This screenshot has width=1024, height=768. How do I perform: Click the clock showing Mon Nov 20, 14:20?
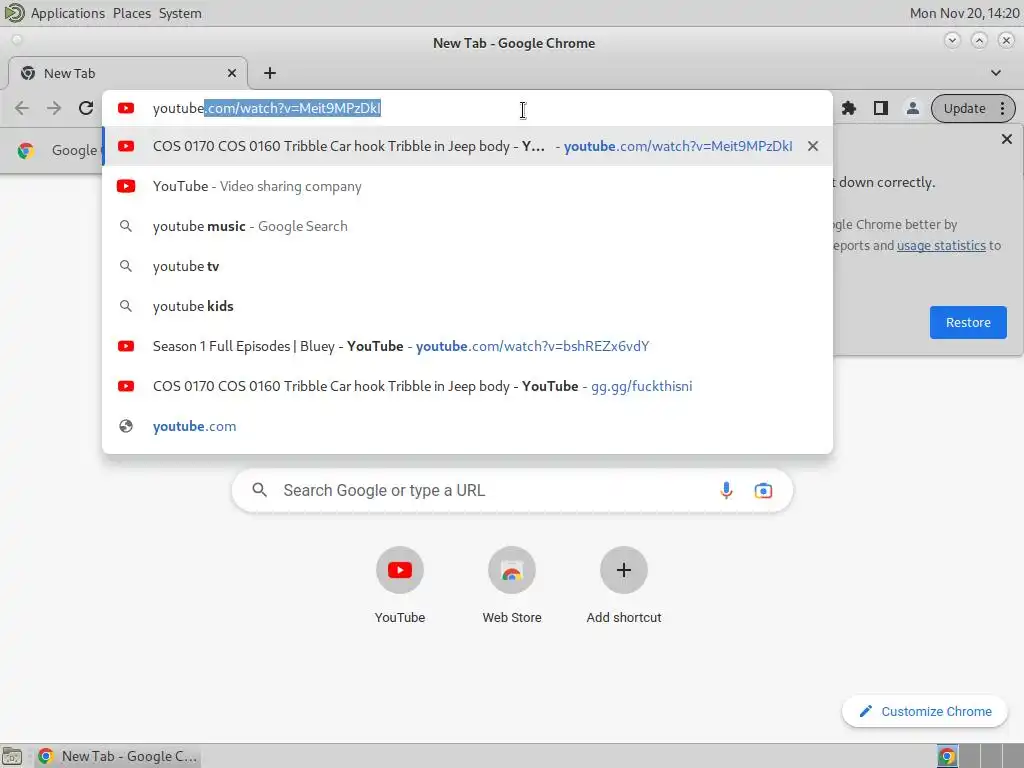965,13
